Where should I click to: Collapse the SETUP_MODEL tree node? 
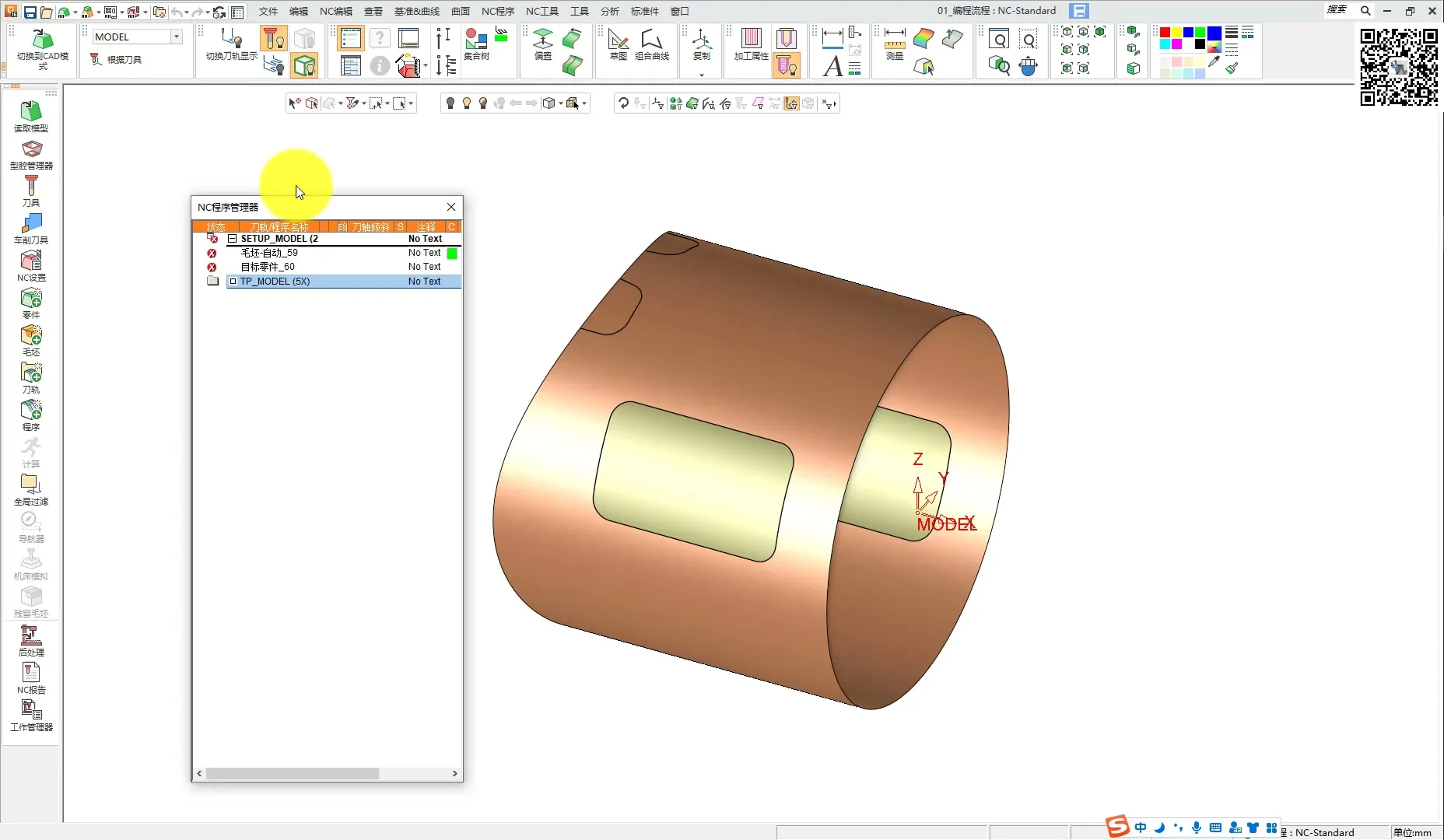[232, 239]
